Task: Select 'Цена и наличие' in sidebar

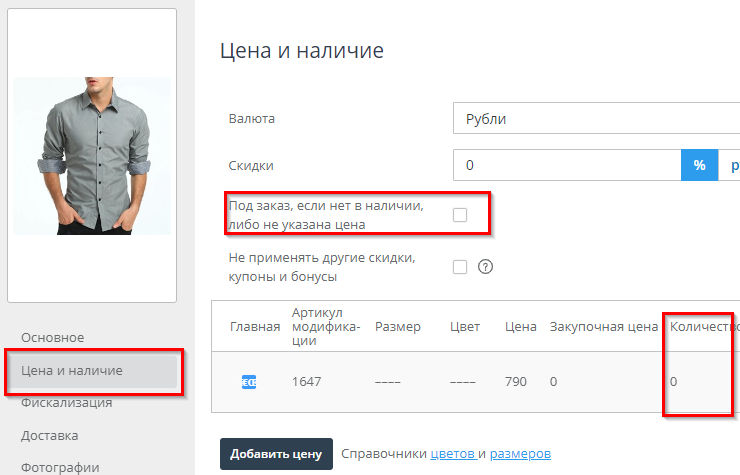Action: point(72,371)
